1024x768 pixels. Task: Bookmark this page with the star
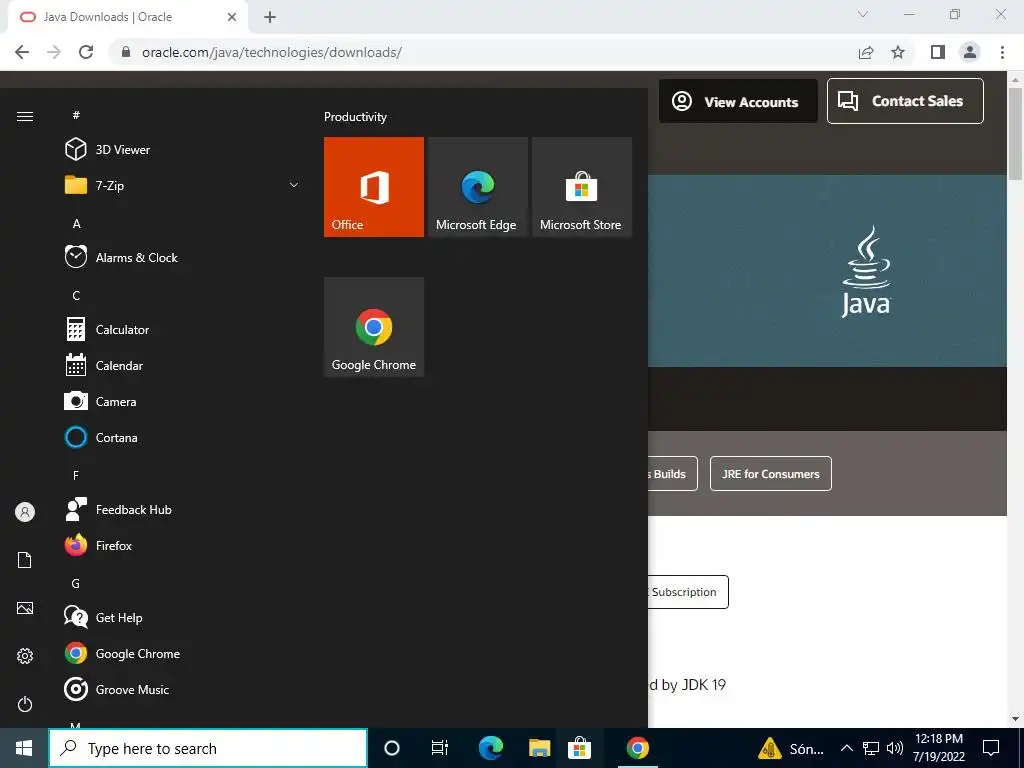coord(898,52)
